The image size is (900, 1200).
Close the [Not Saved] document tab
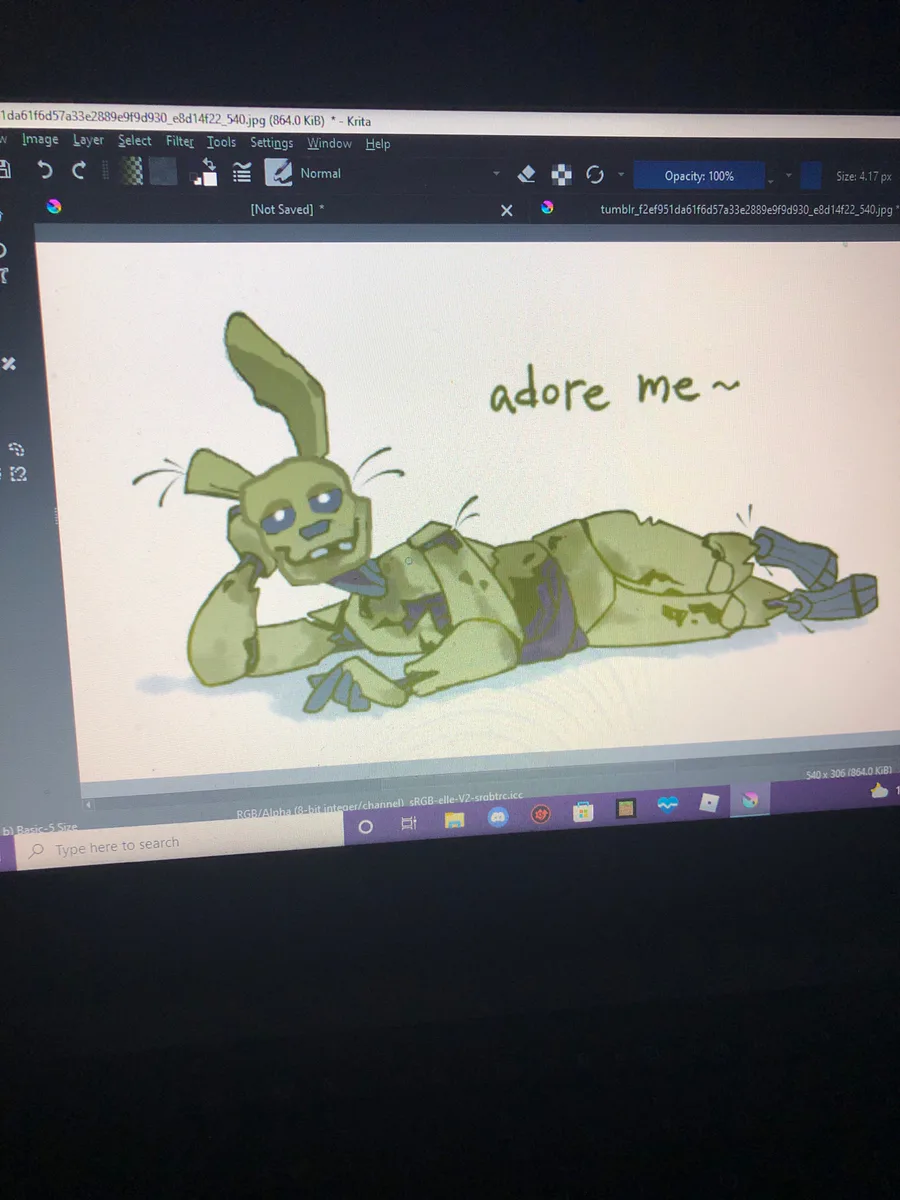pyautogui.click(x=506, y=210)
